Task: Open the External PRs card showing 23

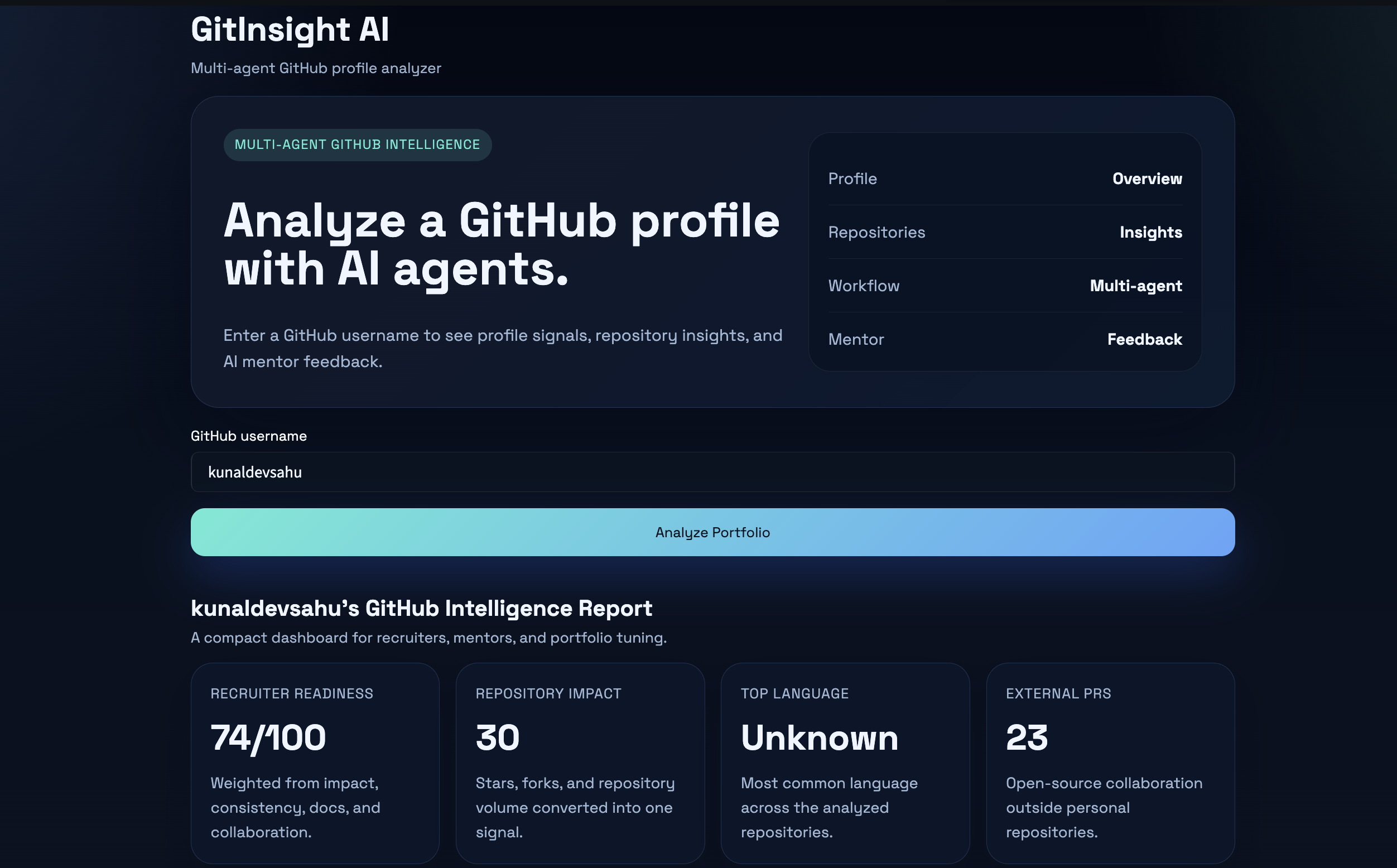Action: (x=1110, y=763)
